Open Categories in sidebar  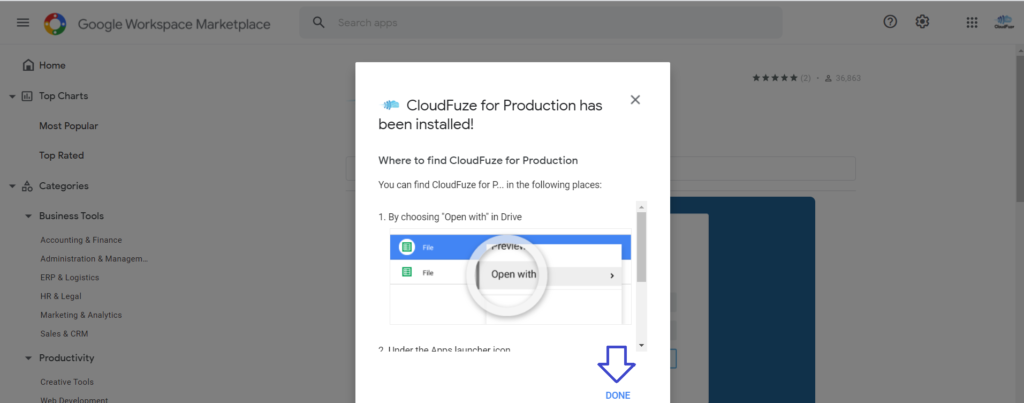click(x=63, y=186)
